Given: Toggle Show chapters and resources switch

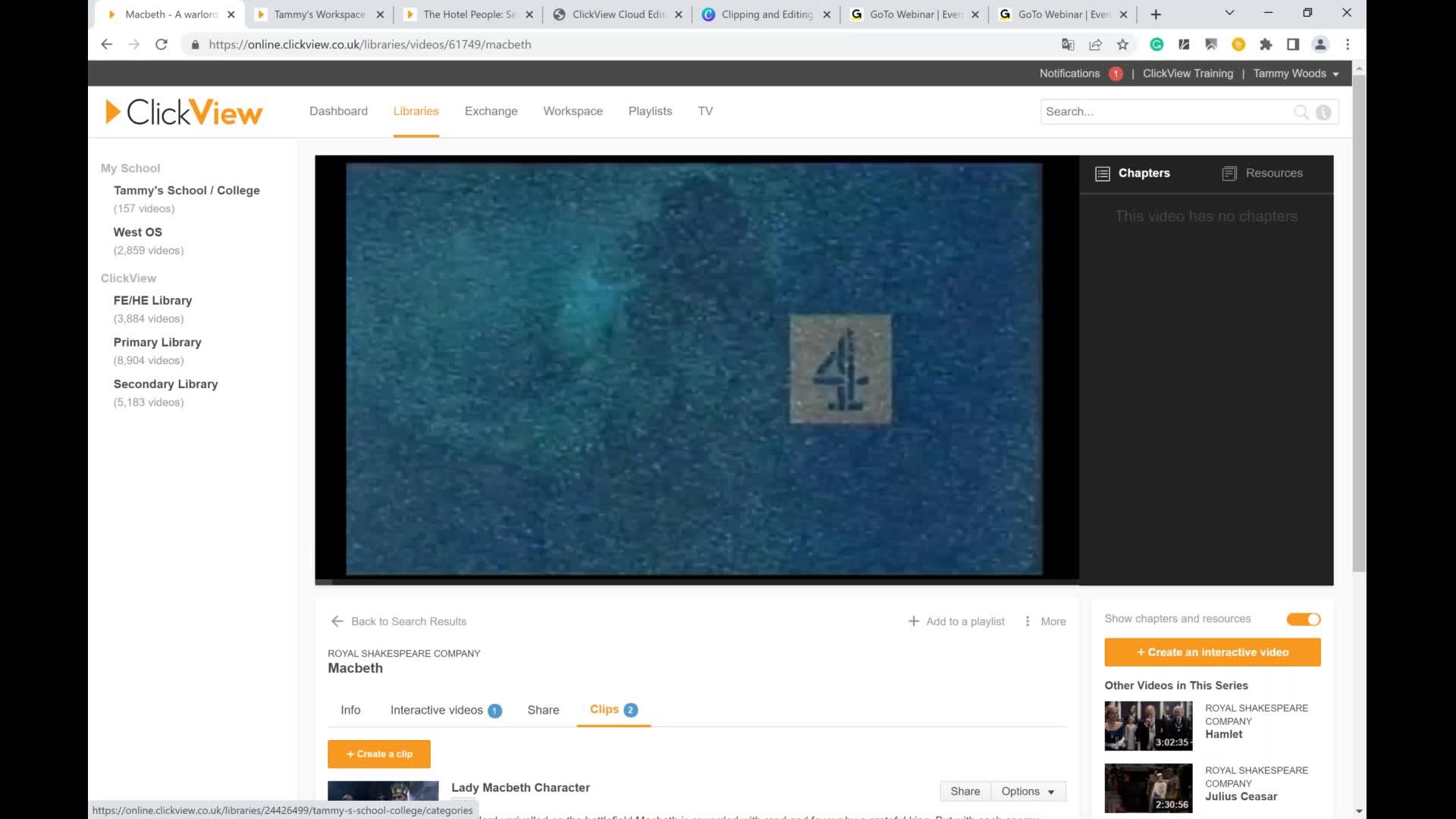Looking at the screenshot, I should click(x=1304, y=620).
